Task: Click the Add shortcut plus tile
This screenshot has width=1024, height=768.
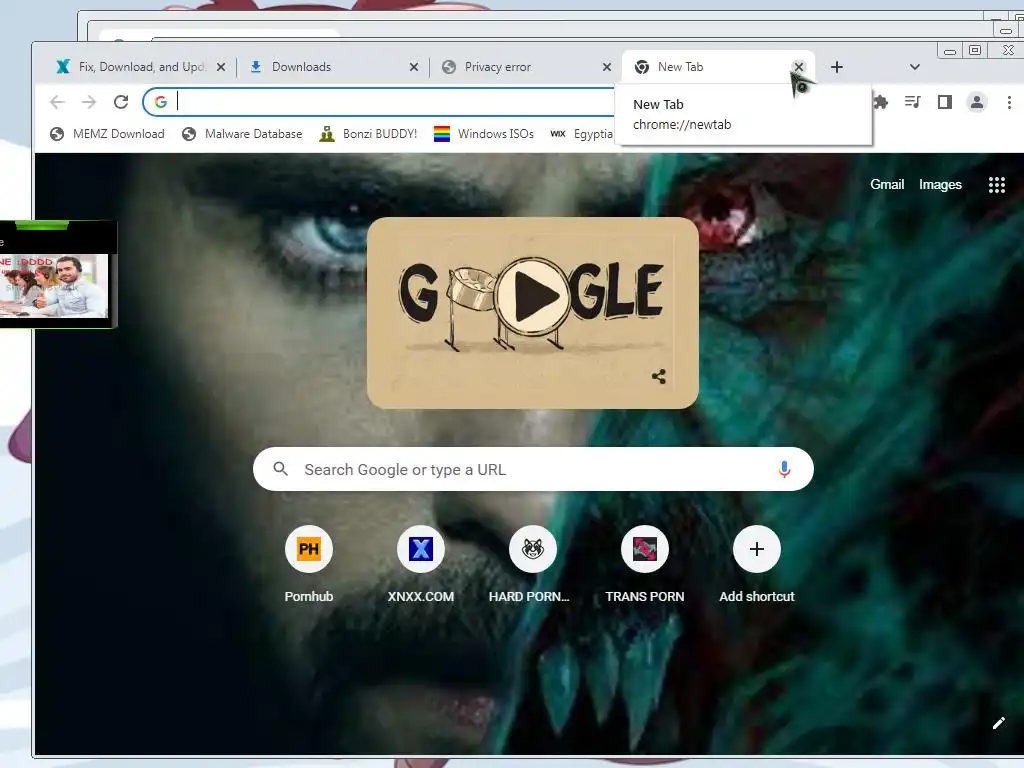Action: click(757, 549)
